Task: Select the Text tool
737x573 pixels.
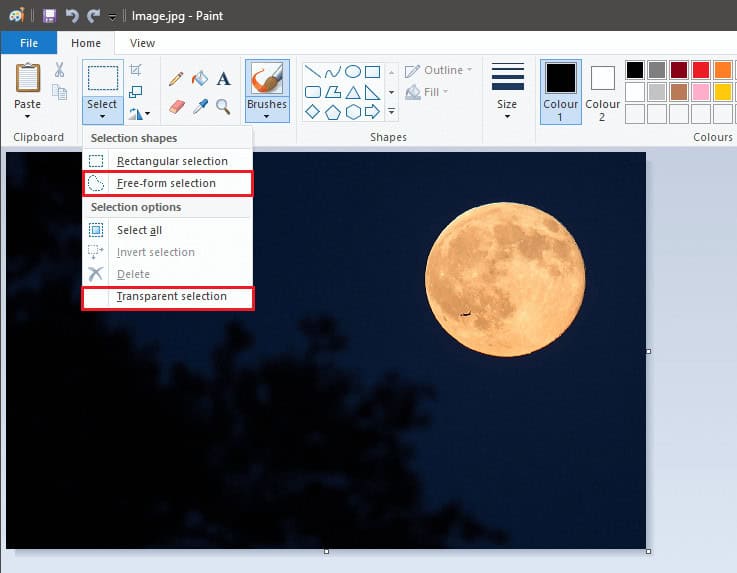Action: tap(223, 78)
